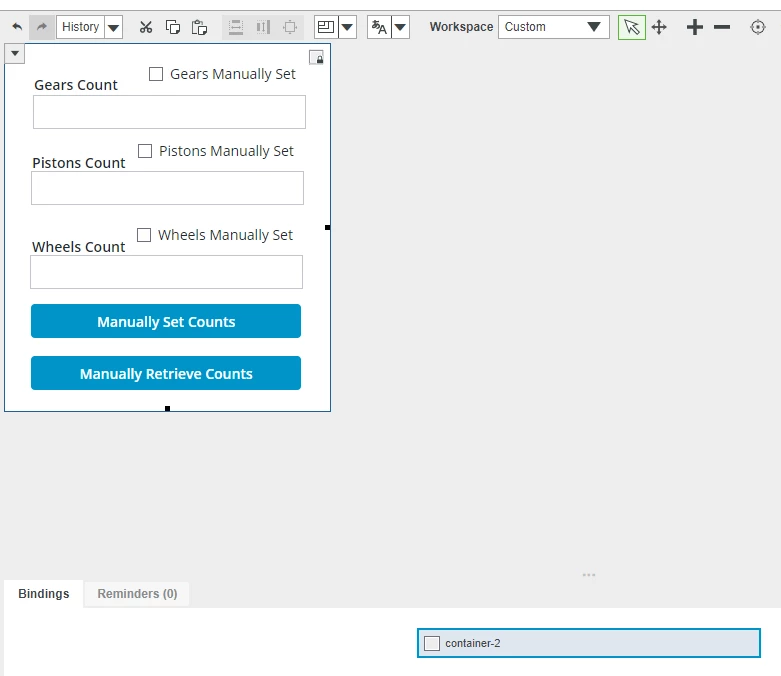Click the panel splitter ellipsis handle
Screen dimensions: 781x676
tap(589, 575)
